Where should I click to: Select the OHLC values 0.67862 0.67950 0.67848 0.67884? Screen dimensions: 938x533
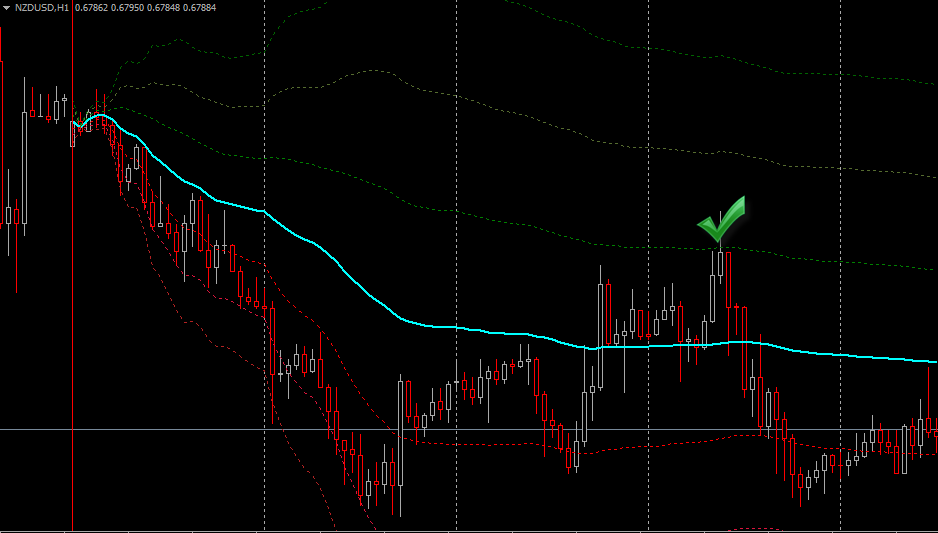(145, 8)
